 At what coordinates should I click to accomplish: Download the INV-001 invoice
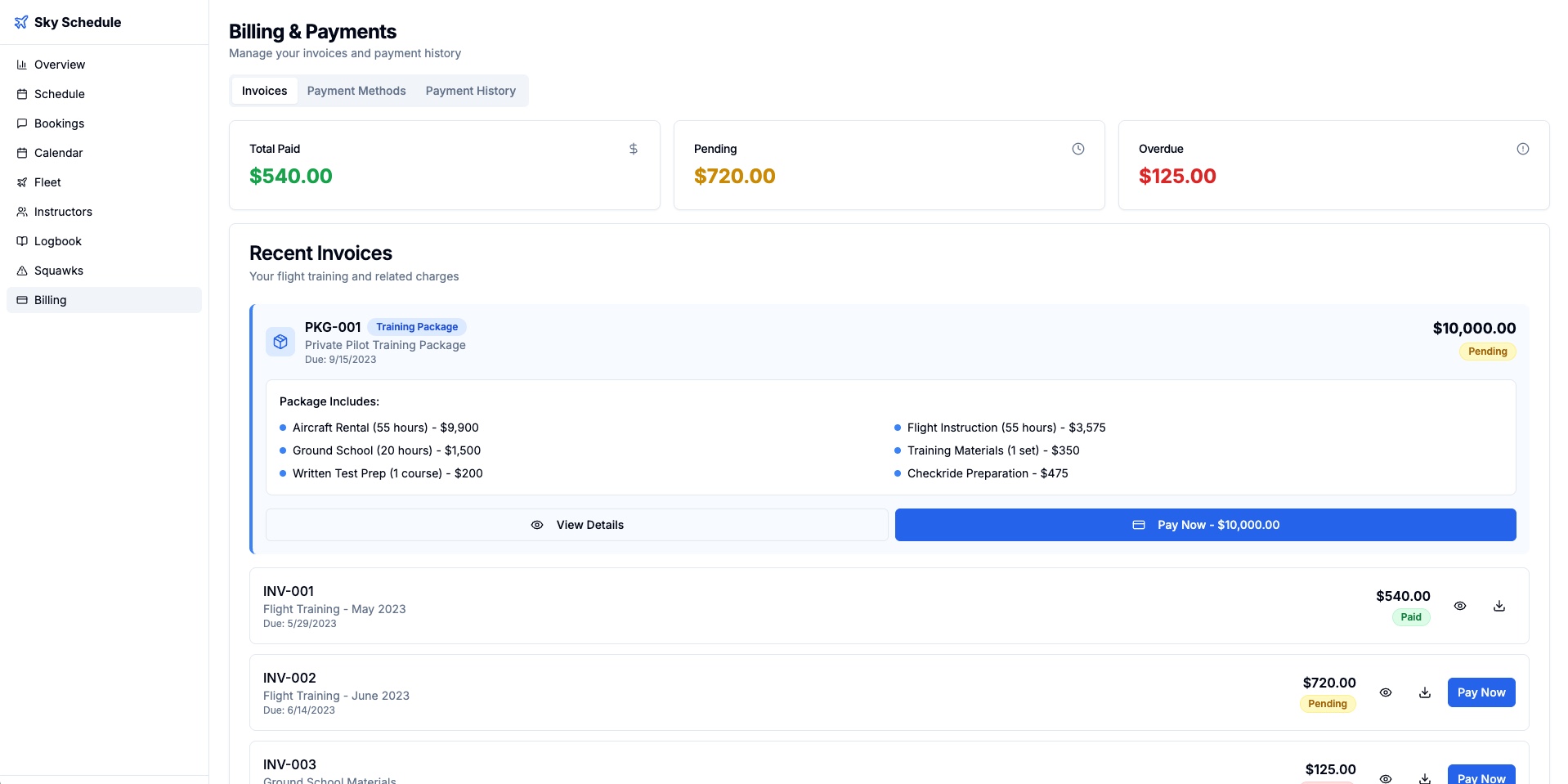(1499, 606)
